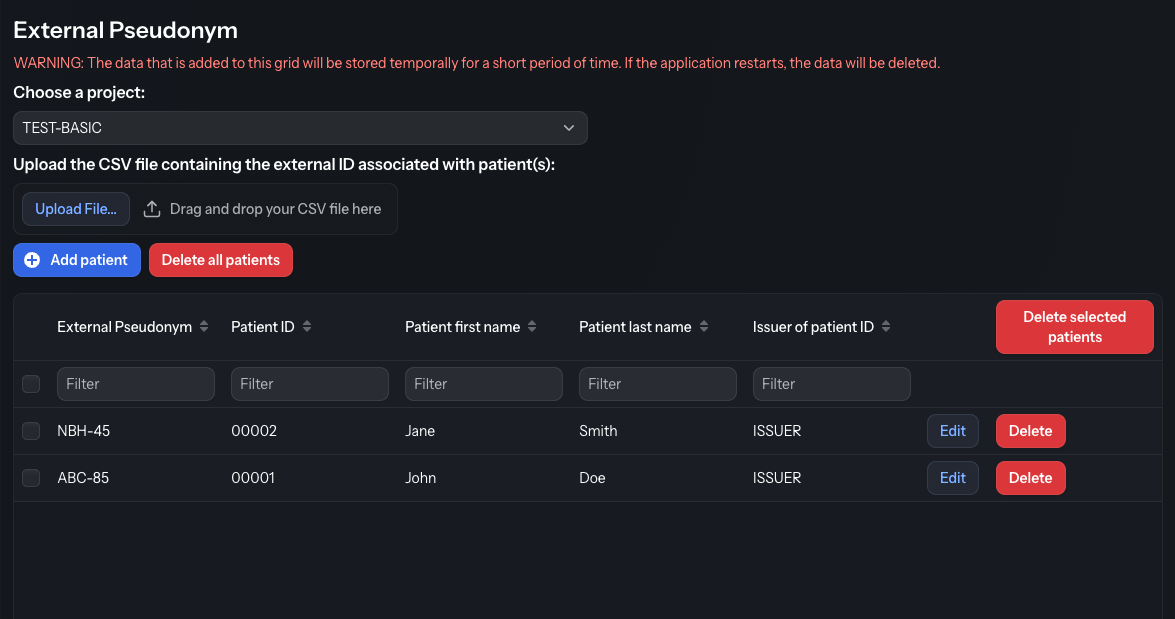Tick the select-all checkbox in filter row
The width and height of the screenshot is (1175, 619).
click(31, 384)
